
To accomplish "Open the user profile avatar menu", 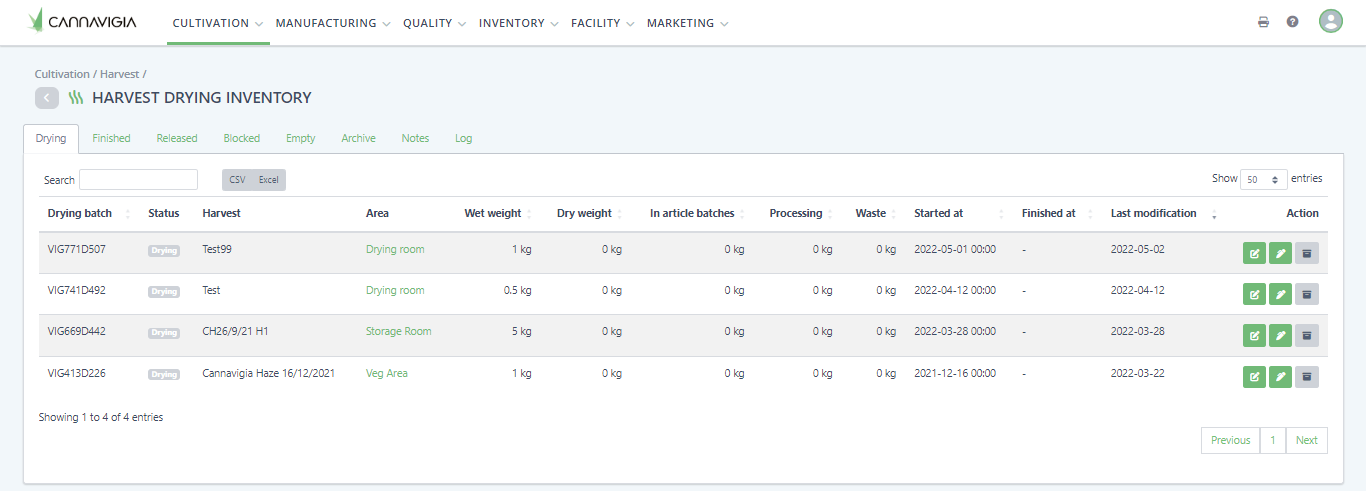I will [1330, 22].
